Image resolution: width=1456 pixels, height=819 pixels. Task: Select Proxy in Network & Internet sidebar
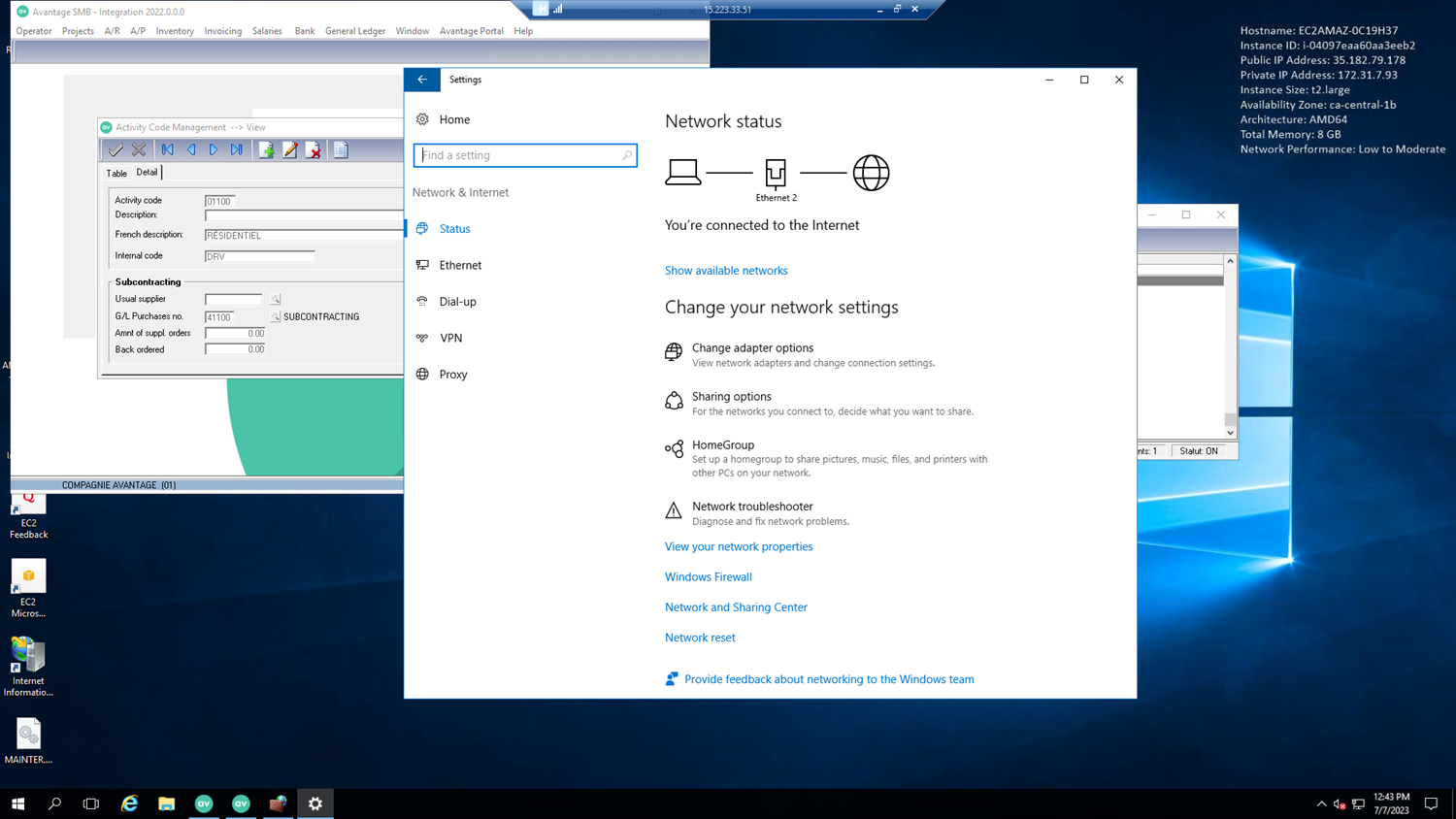tap(521, 375)
